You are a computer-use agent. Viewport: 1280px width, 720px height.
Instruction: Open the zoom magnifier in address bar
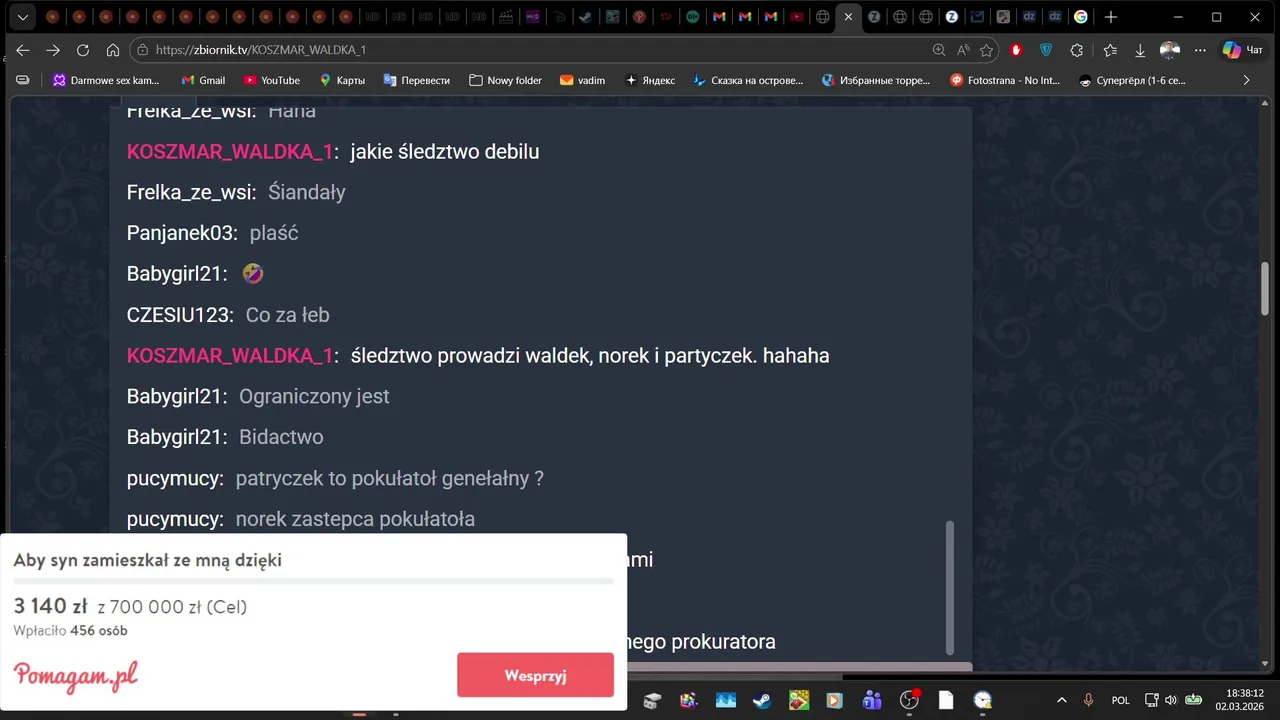click(x=939, y=50)
